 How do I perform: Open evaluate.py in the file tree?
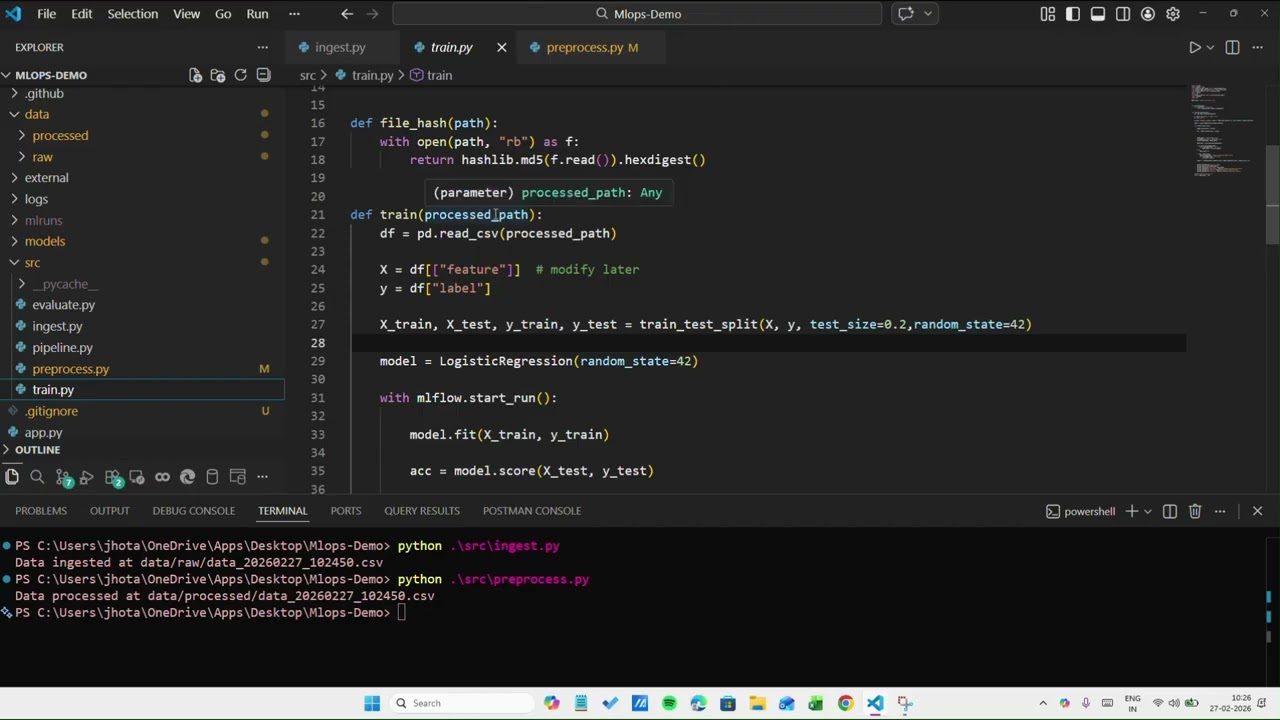(x=63, y=305)
